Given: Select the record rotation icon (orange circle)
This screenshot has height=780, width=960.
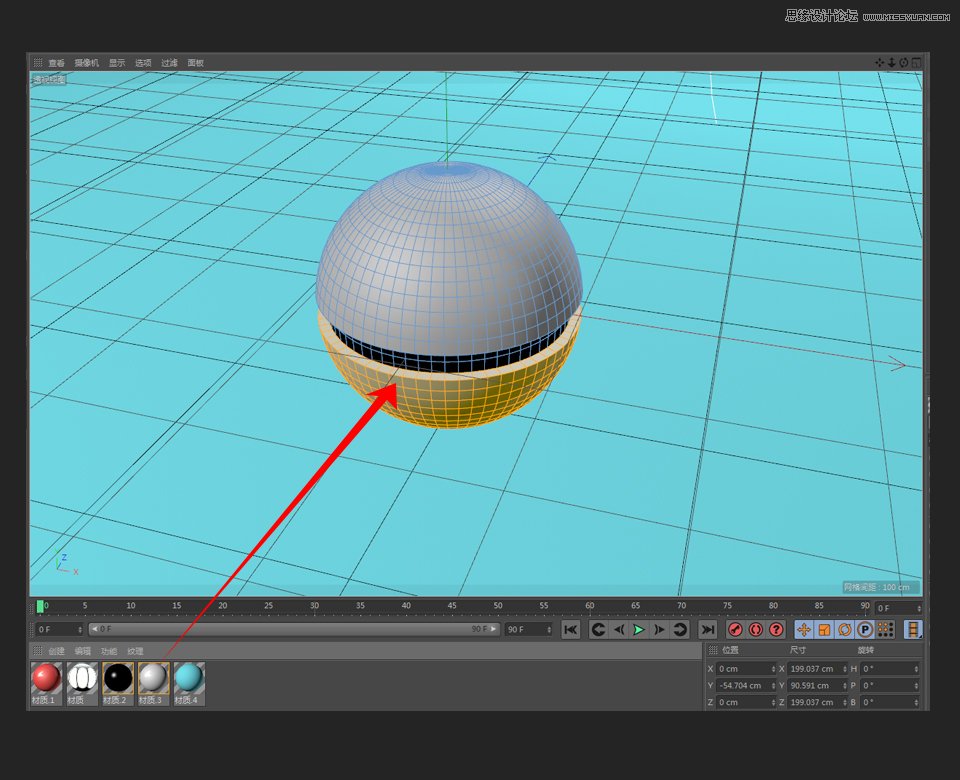Looking at the screenshot, I should 846,630.
